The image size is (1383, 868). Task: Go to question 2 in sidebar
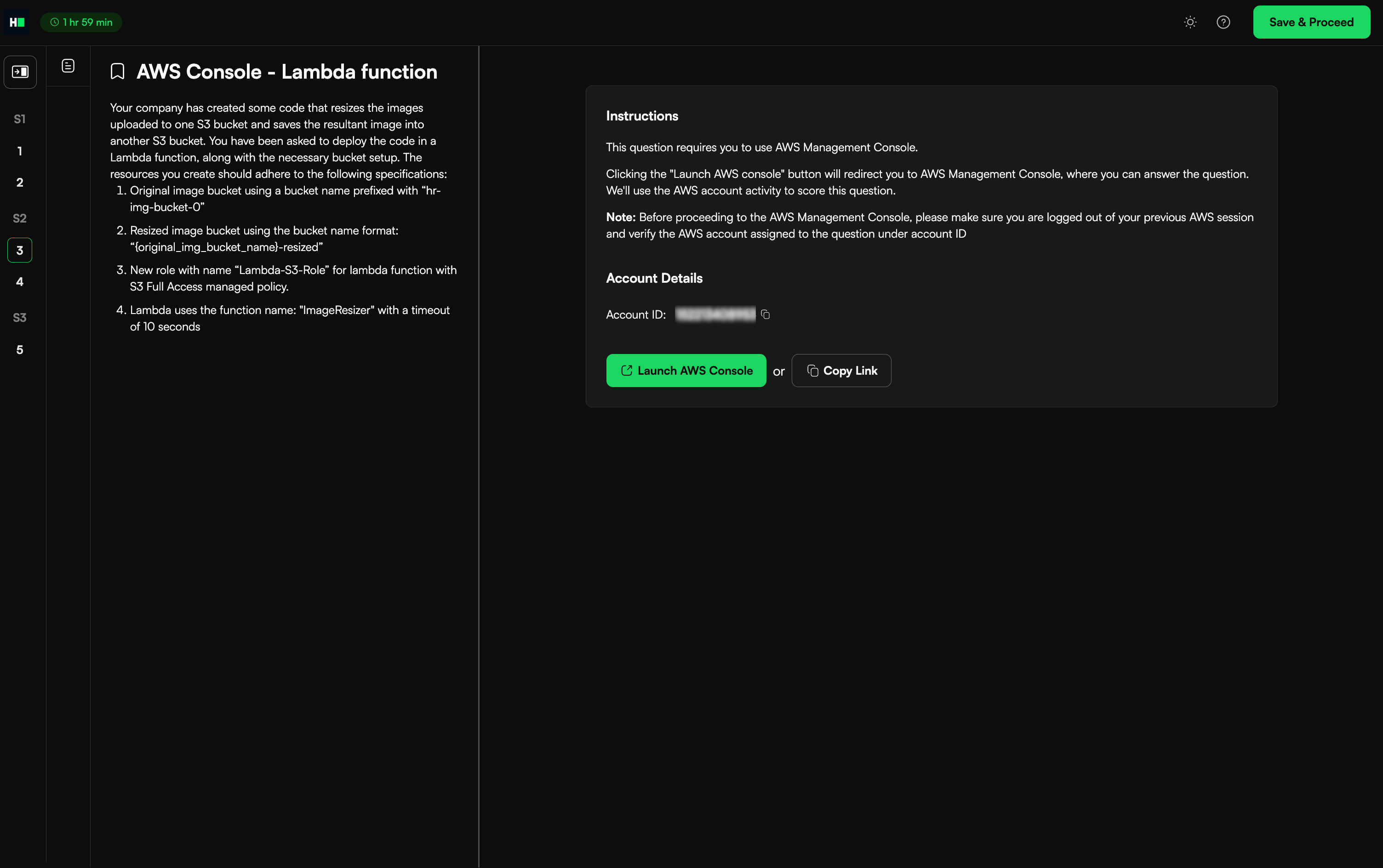[19, 183]
